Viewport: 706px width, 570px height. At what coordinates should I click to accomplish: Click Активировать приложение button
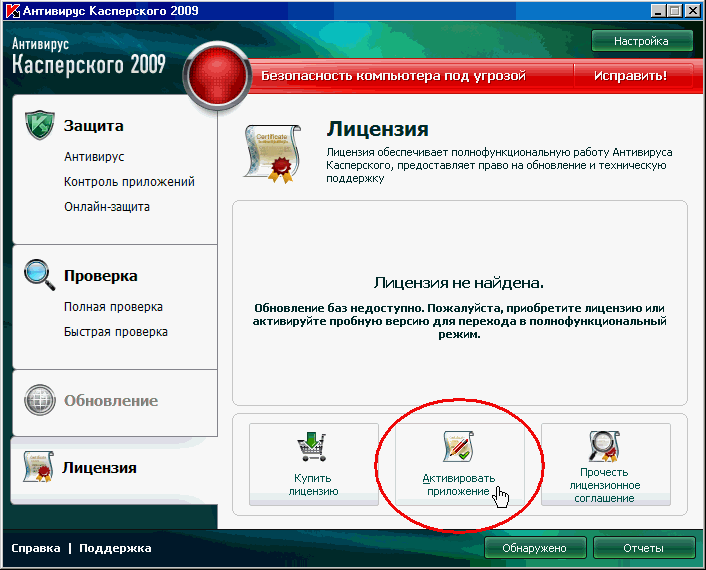(x=459, y=464)
